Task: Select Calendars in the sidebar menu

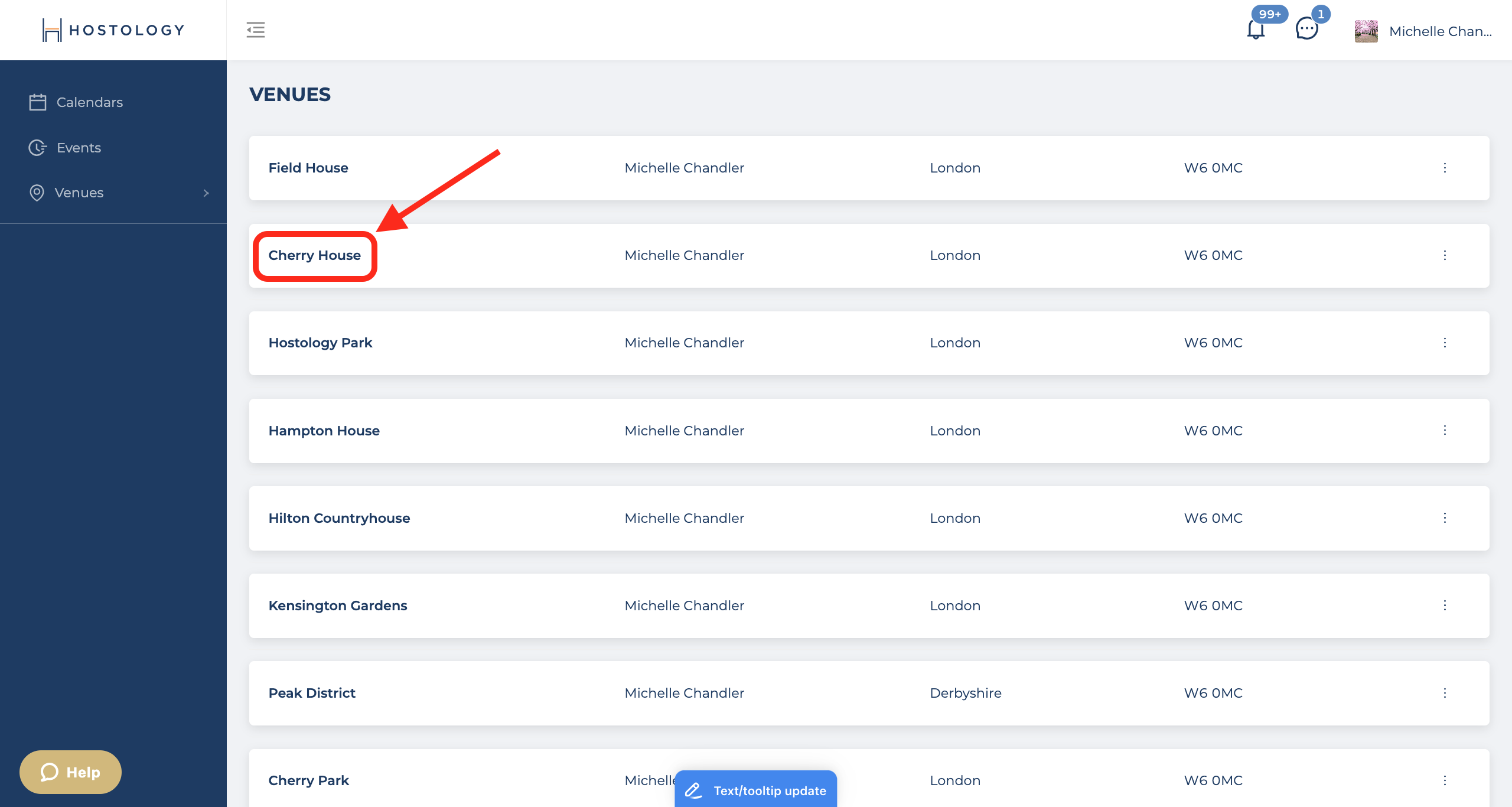Action: 90,102
